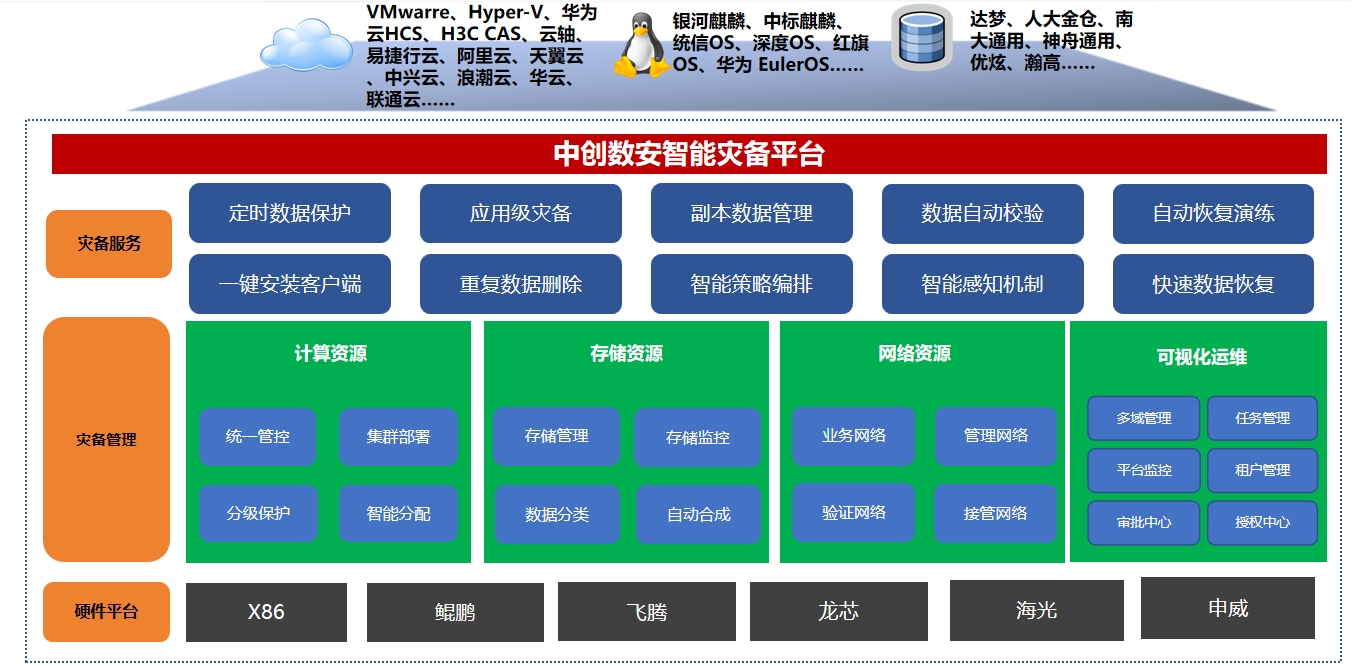The width and height of the screenshot is (1352, 671).
Task: Open the 存储监控 item
Action: [698, 438]
